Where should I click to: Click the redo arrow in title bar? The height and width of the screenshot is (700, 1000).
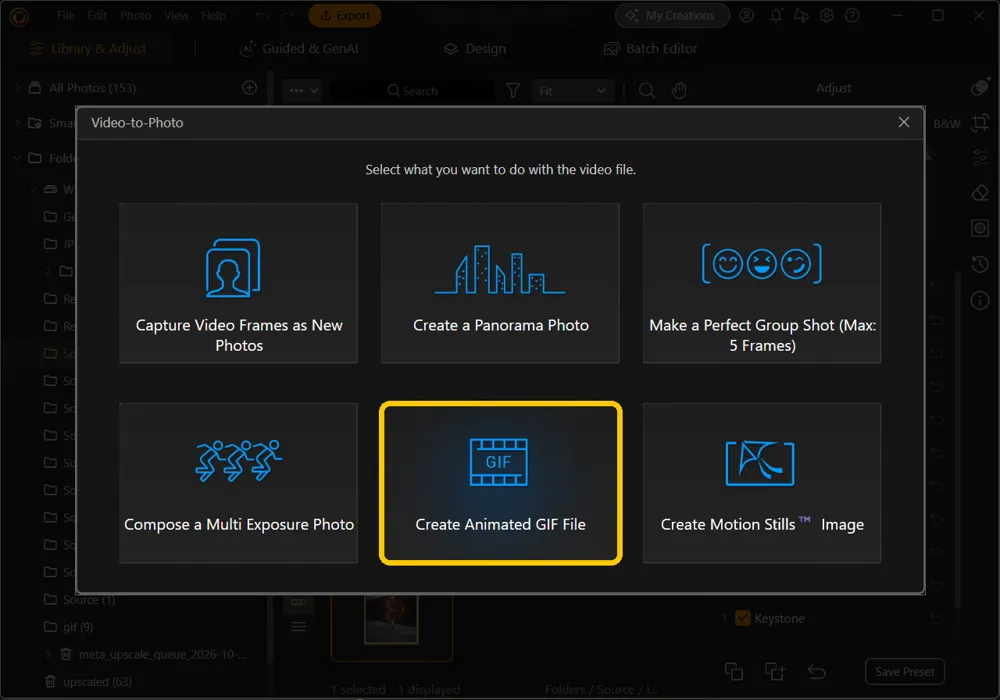click(288, 15)
